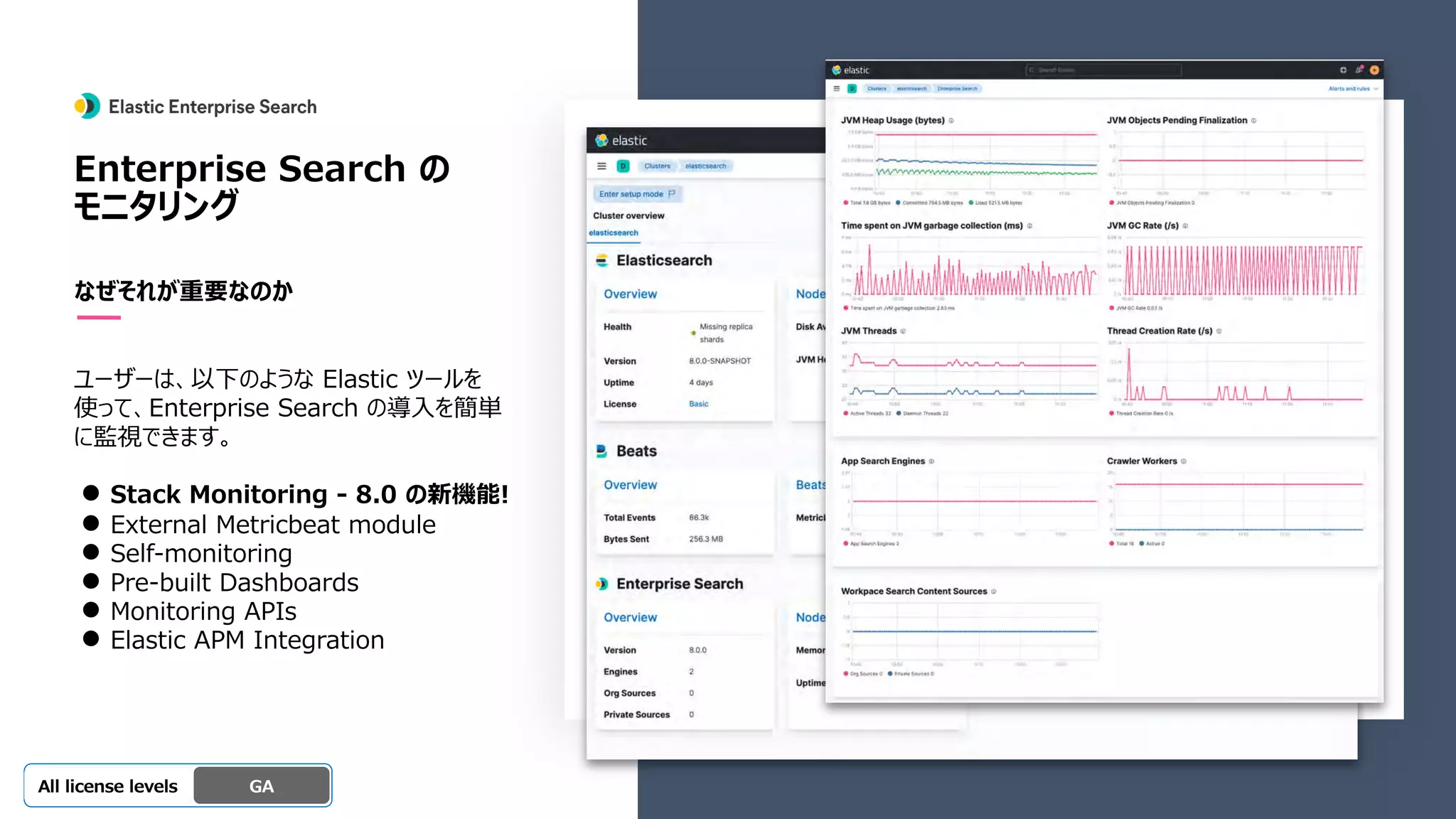Screen dimensions: 1456x819
Task: Click the info icon next to Crawler Workers
Action: click(1184, 461)
